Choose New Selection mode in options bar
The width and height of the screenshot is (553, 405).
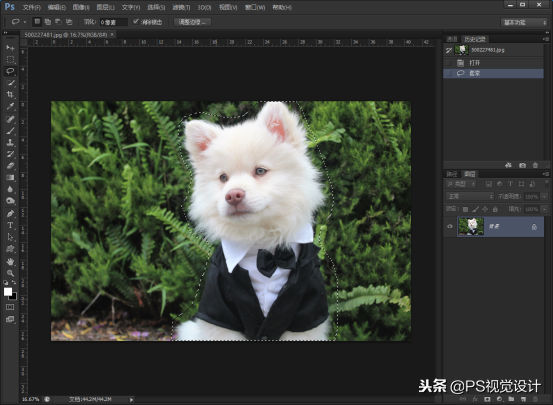37,22
